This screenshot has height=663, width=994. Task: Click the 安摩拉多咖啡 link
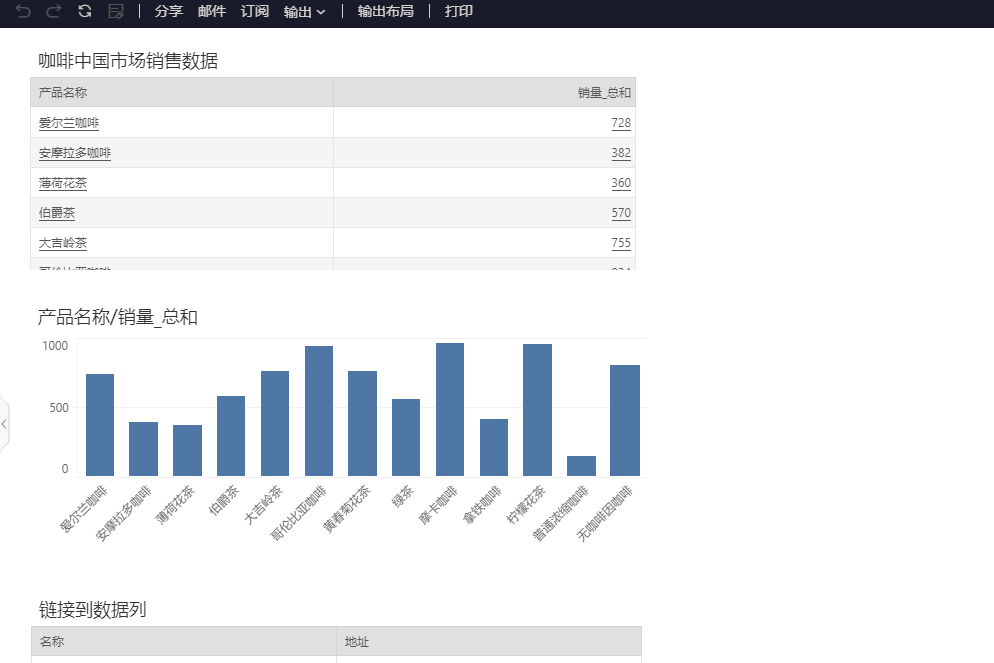[75, 153]
